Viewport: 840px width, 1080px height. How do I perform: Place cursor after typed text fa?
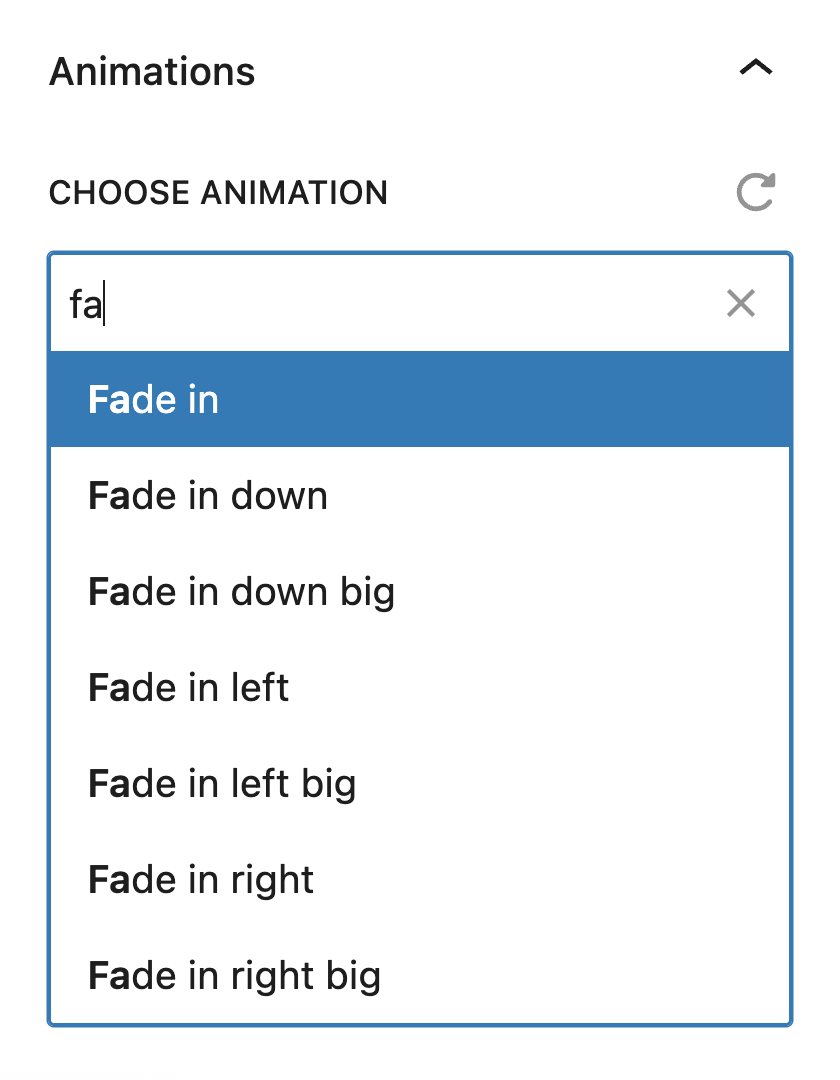coord(104,304)
